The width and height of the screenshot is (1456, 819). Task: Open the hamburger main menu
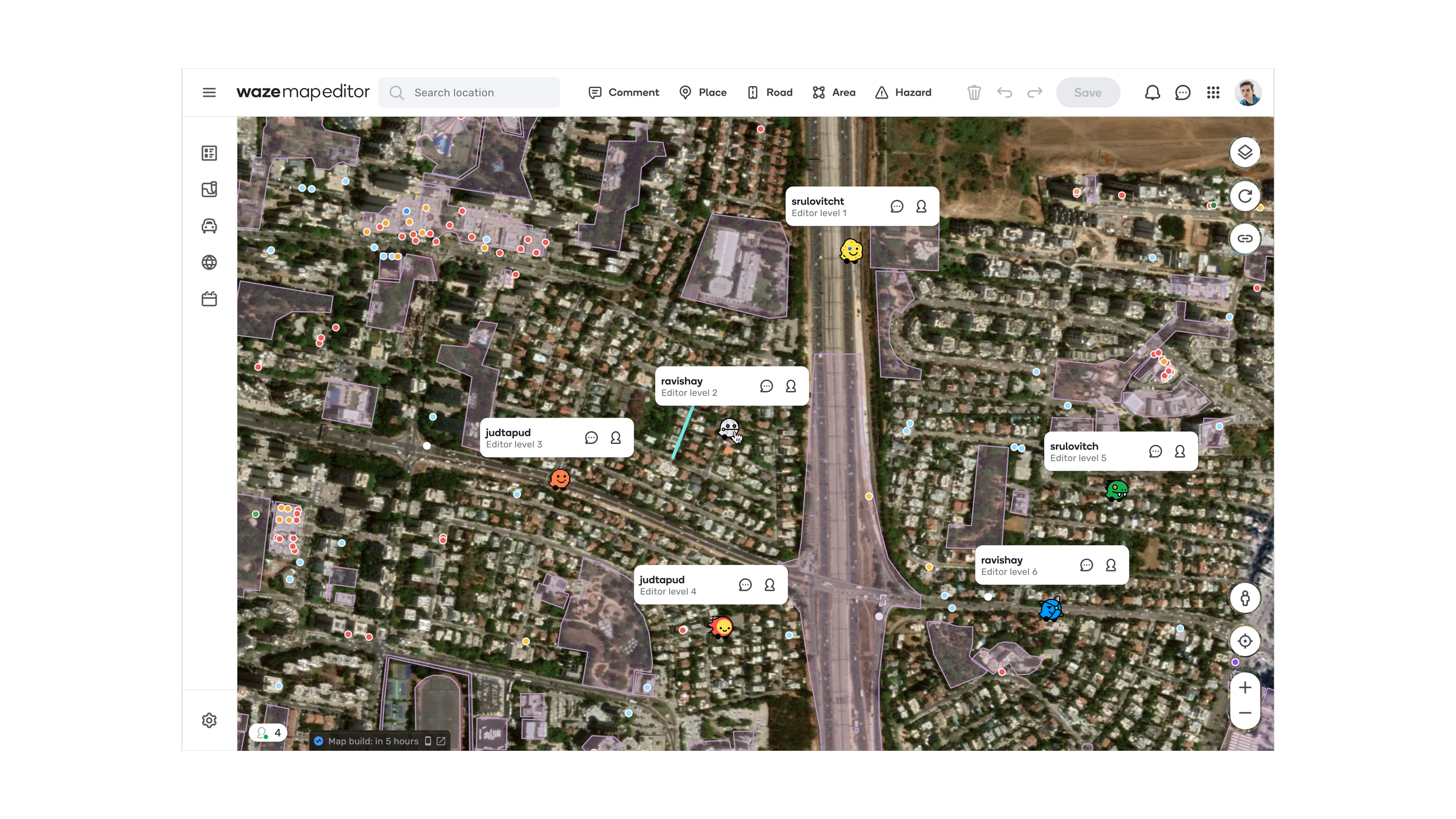pyautogui.click(x=209, y=93)
